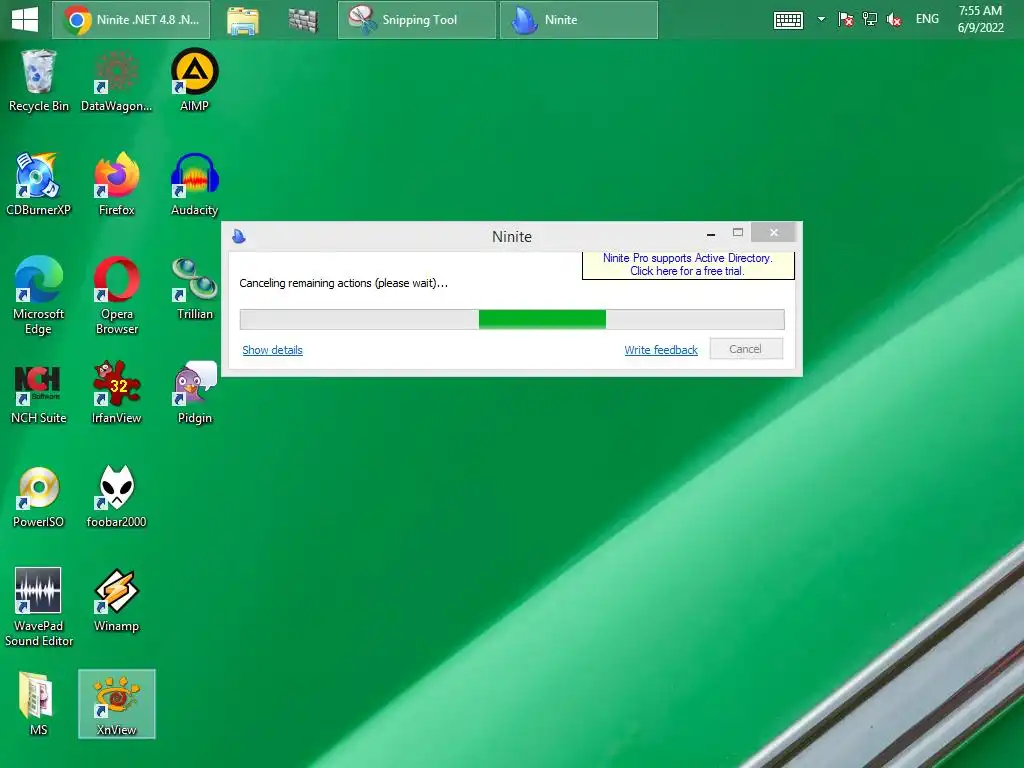Select the Winamp desktop shortcut
The width and height of the screenshot is (1024, 768).
point(116,601)
